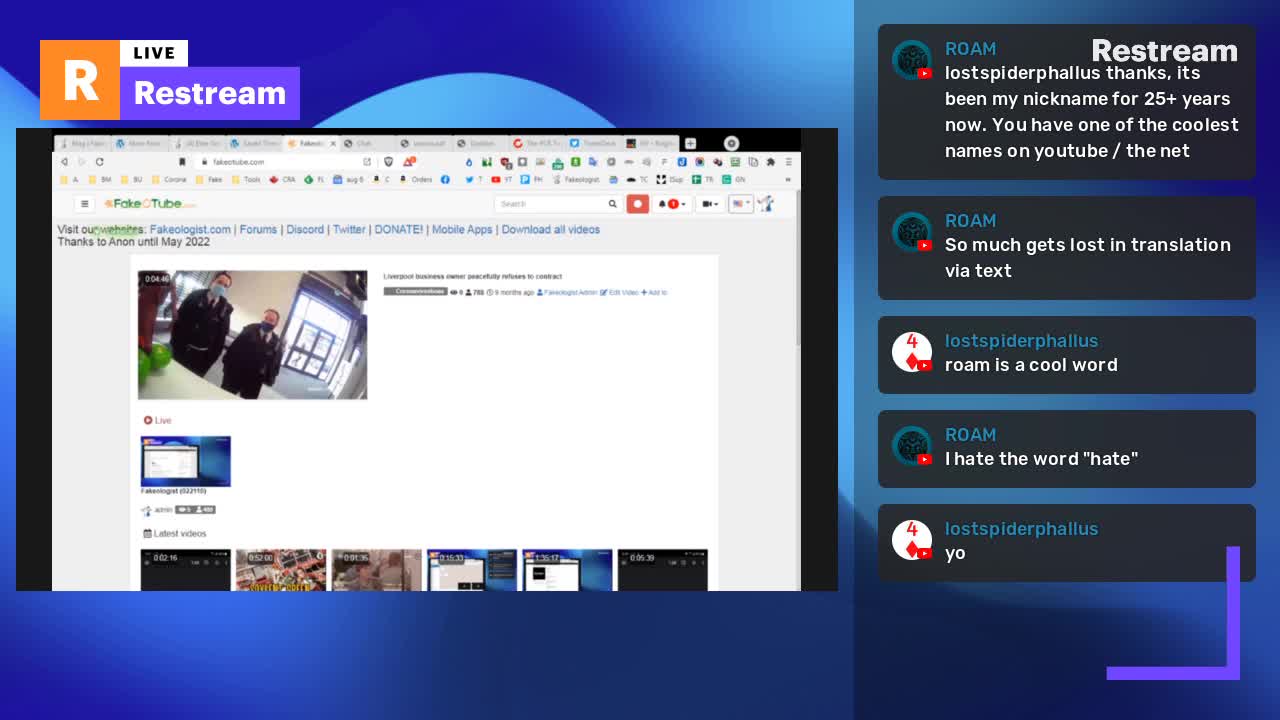Open the latest video with duration 0:01:36

click(377, 569)
